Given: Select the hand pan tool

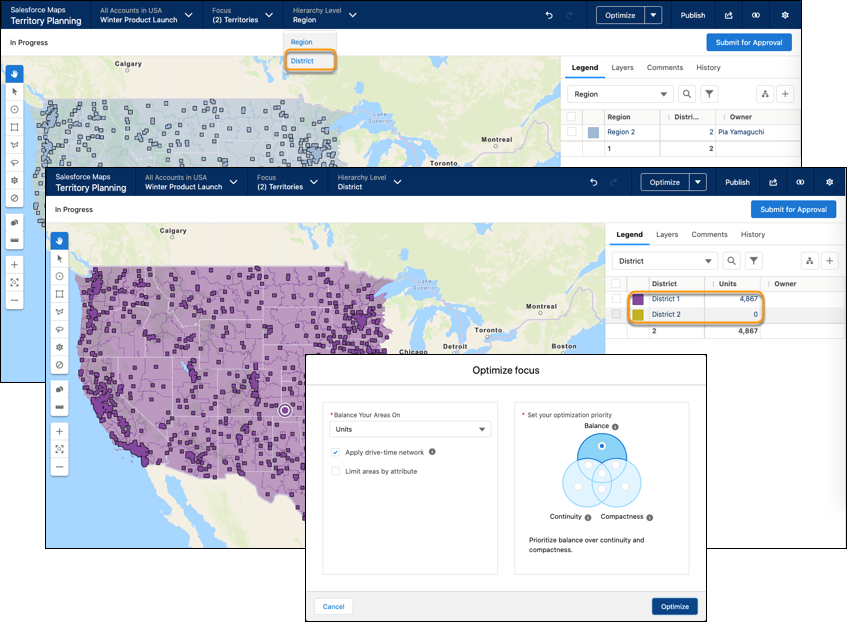Looking at the screenshot, I should 59,240.
